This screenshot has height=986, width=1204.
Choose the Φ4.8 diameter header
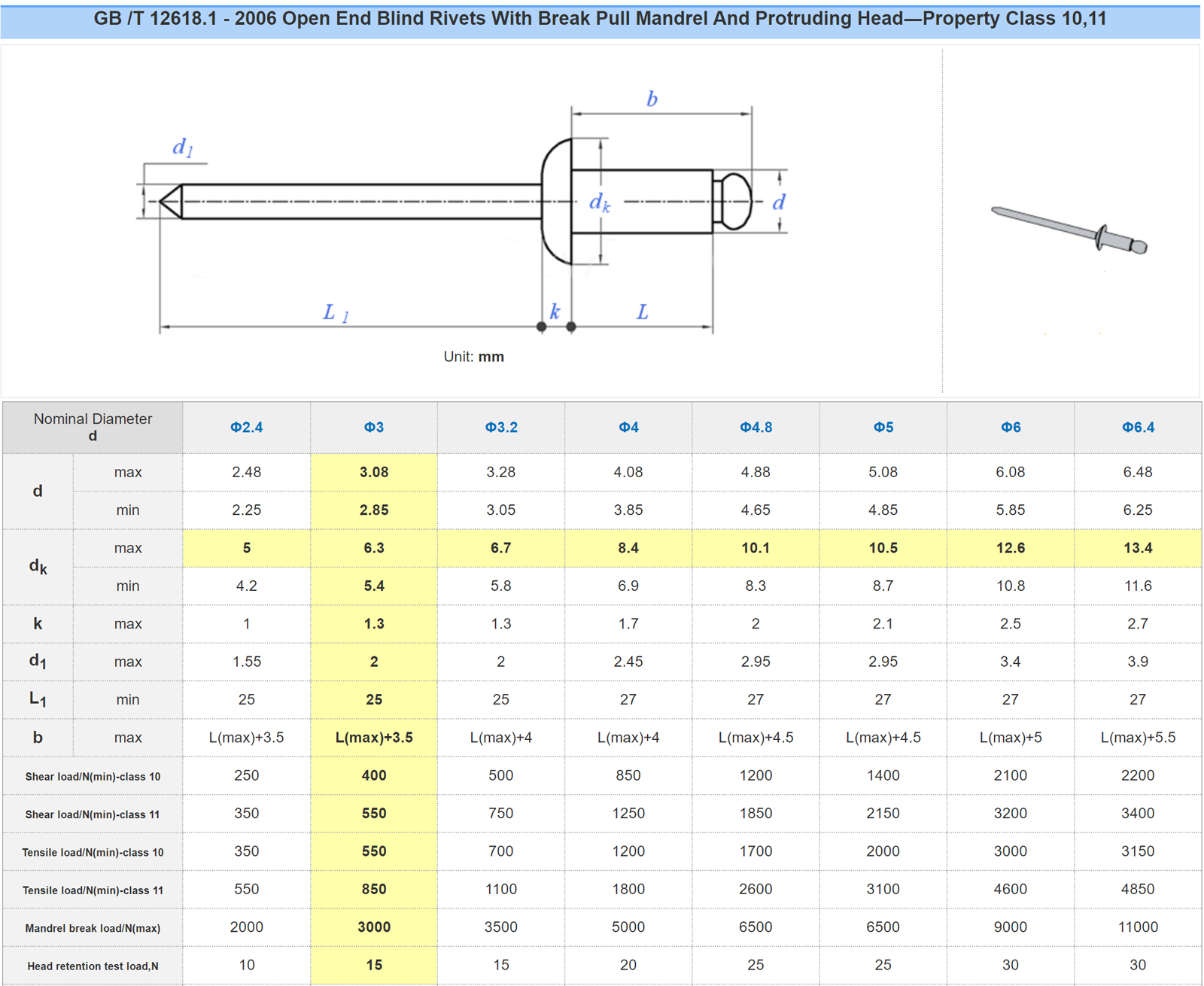pyautogui.click(x=756, y=428)
